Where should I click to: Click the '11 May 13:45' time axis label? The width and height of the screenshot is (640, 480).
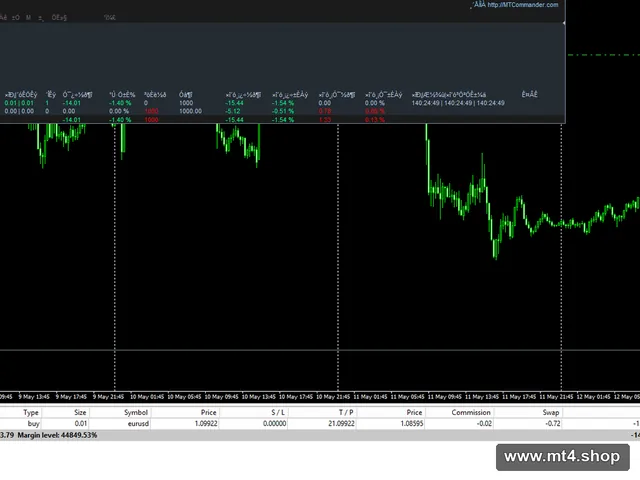[482, 397]
